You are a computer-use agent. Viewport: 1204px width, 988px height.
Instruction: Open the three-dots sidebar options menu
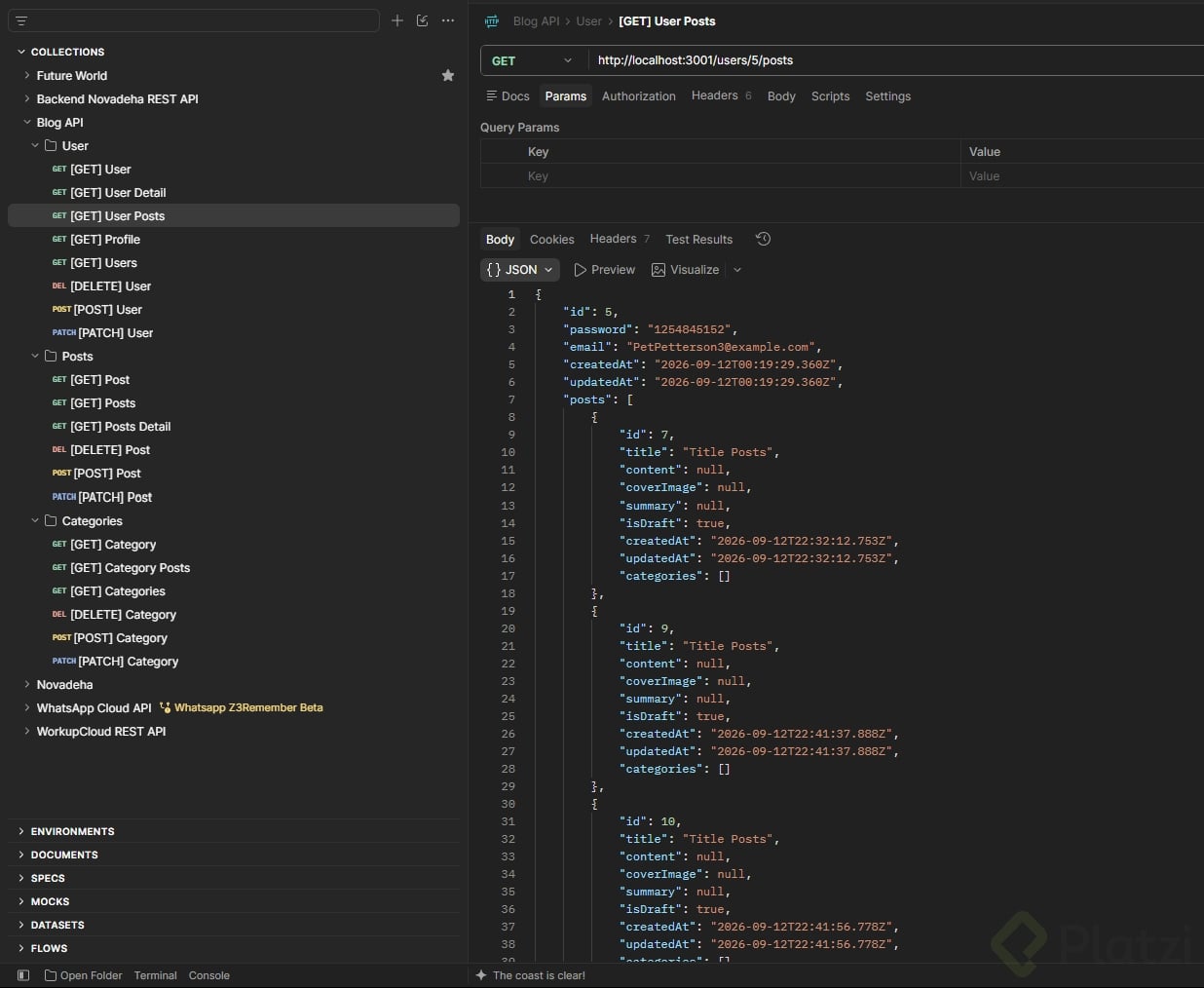(448, 20)
